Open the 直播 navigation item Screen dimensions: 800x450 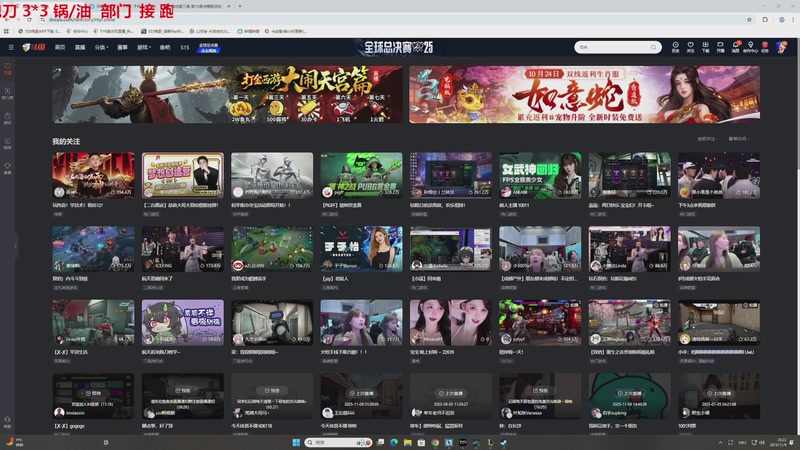[80, 47]
